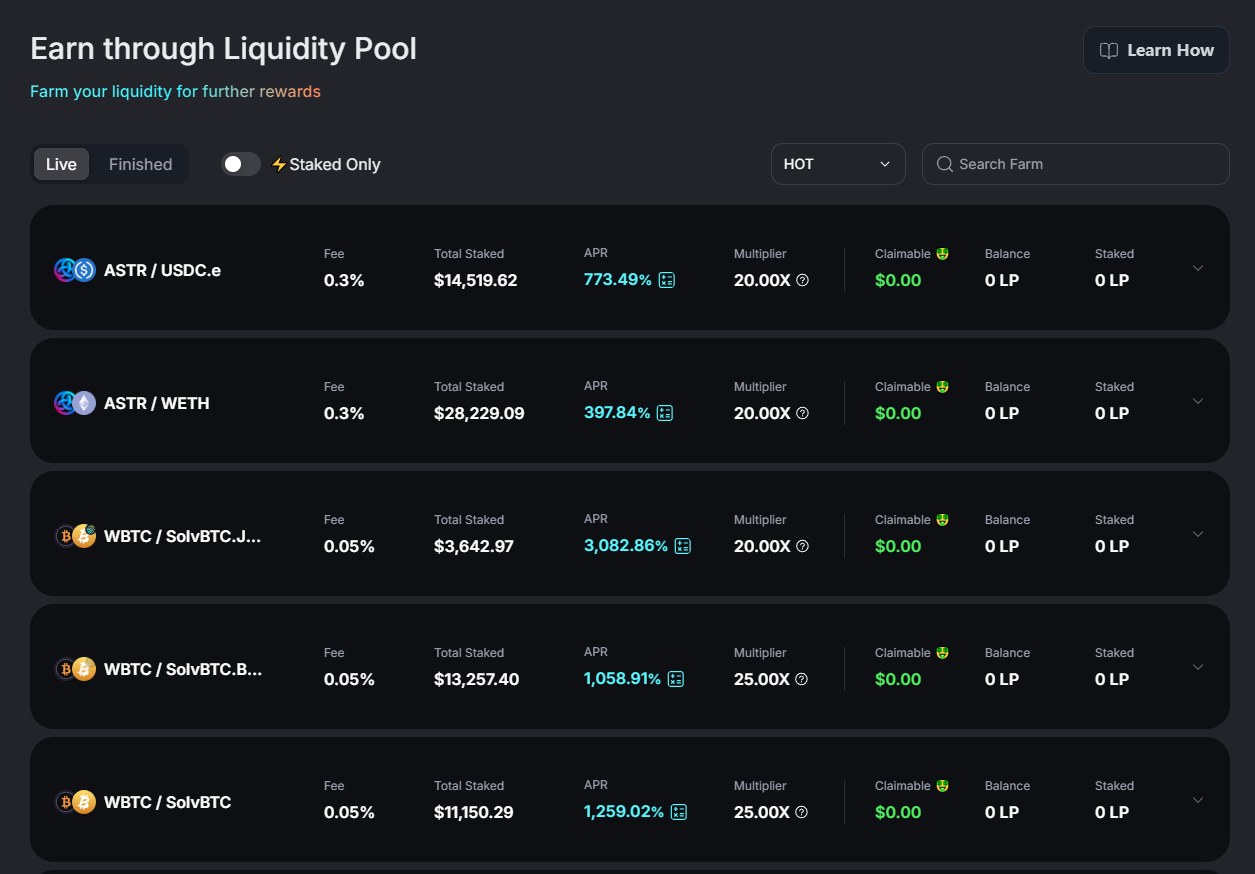Toggle the Staked Only switch
Viewport: 1255px width, 874px height.
point(241,164)
